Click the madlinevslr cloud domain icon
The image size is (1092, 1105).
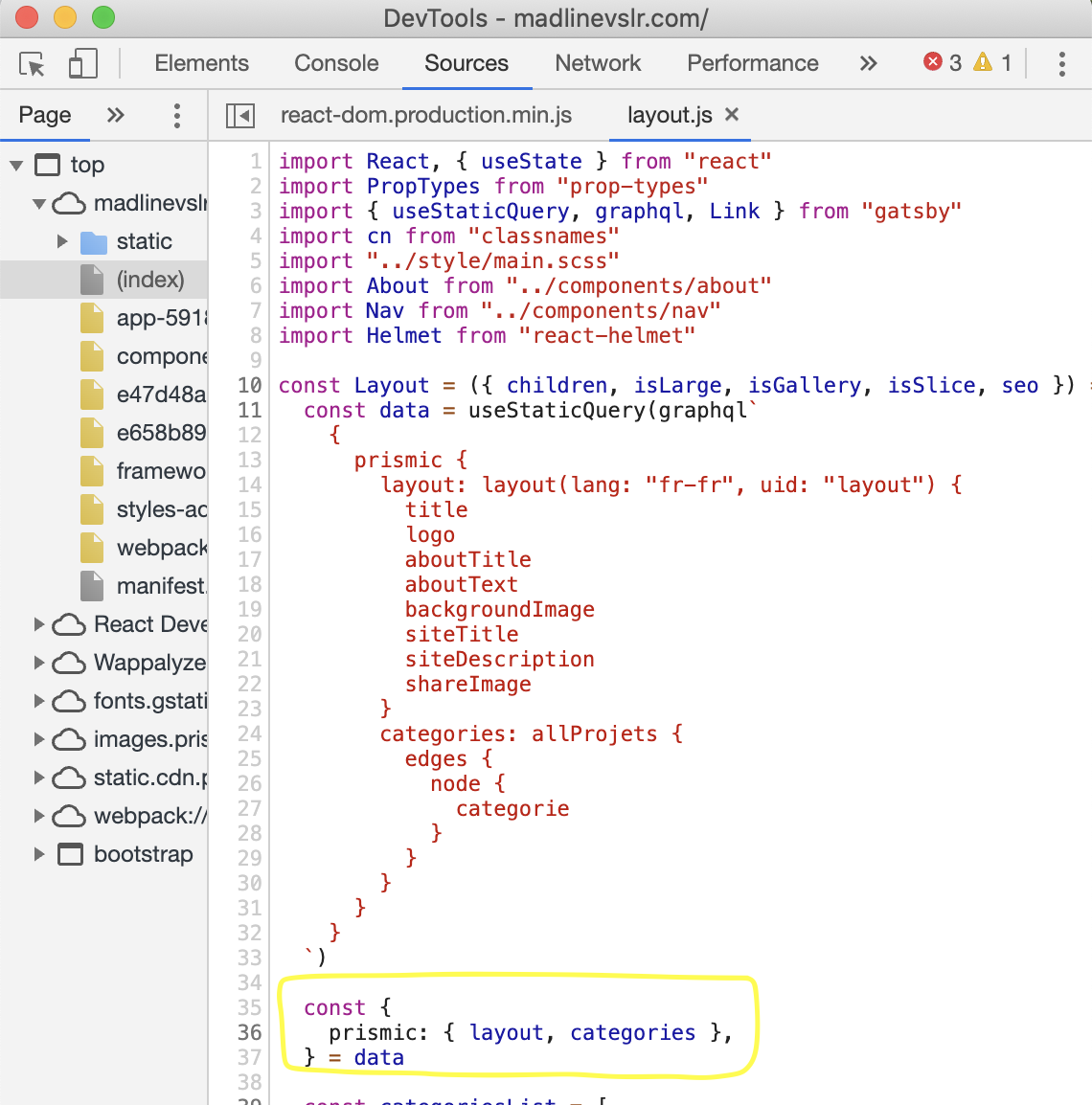click(69, 204)
